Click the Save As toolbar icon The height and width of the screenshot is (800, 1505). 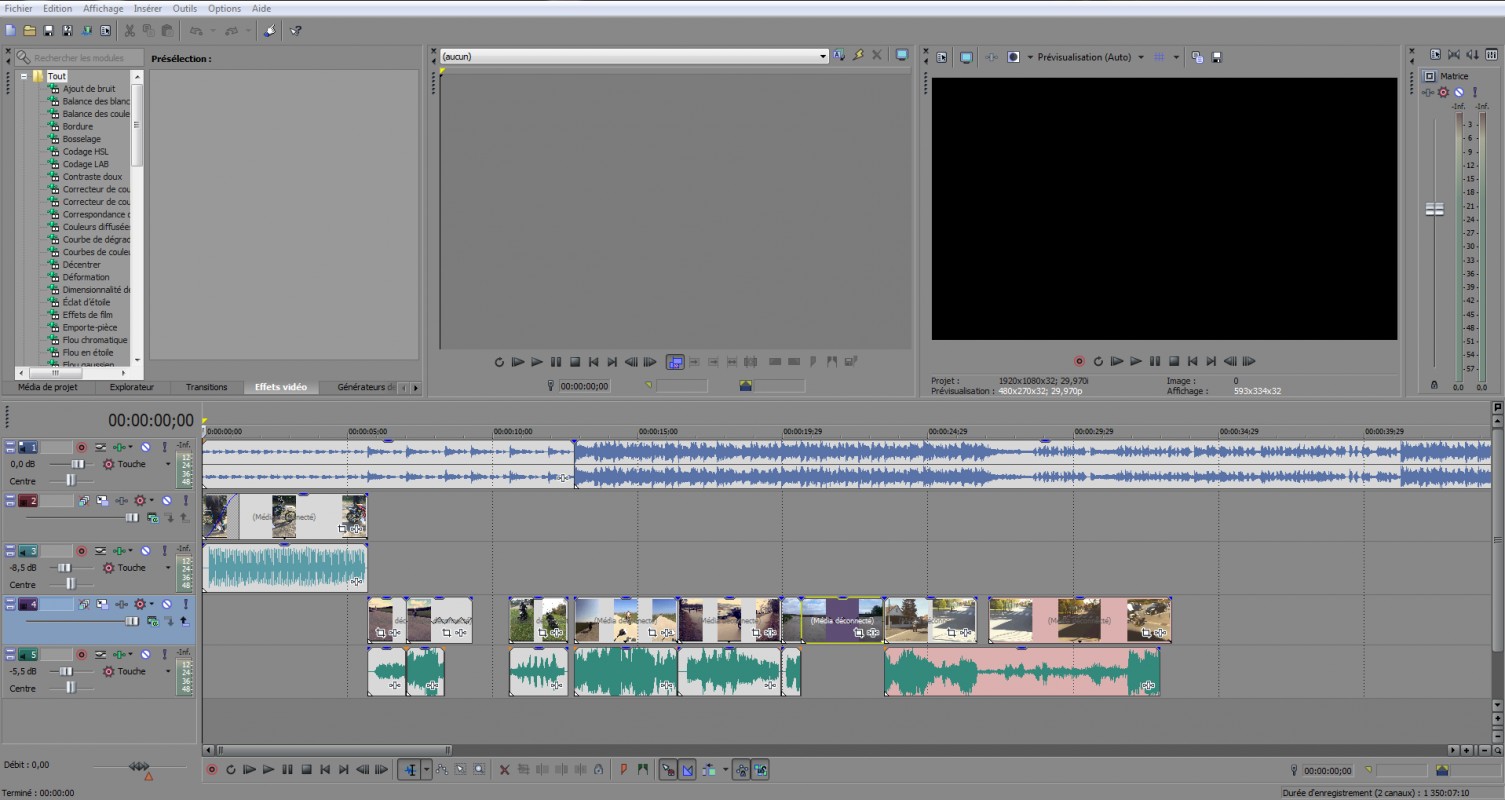pos(67,30)
